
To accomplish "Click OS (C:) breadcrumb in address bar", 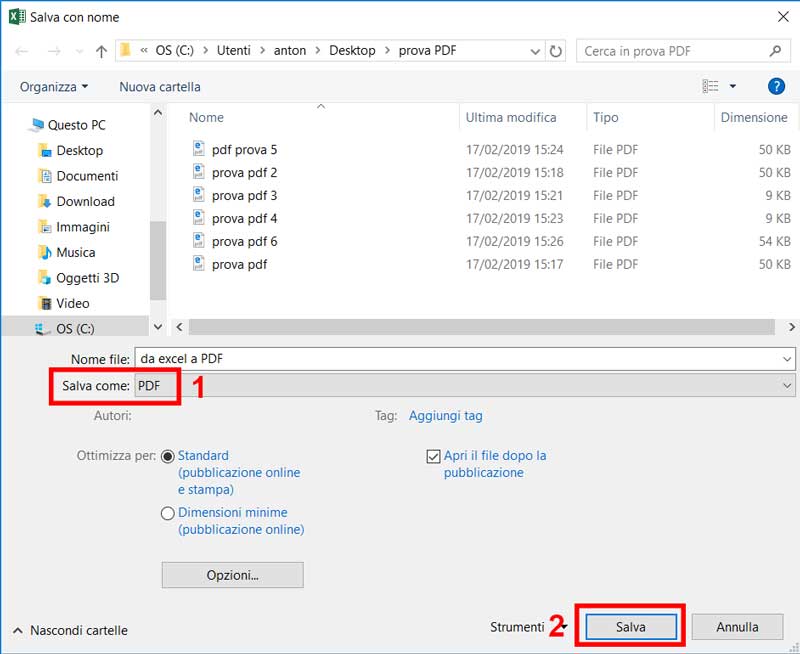I will click(x=174, y=51).
